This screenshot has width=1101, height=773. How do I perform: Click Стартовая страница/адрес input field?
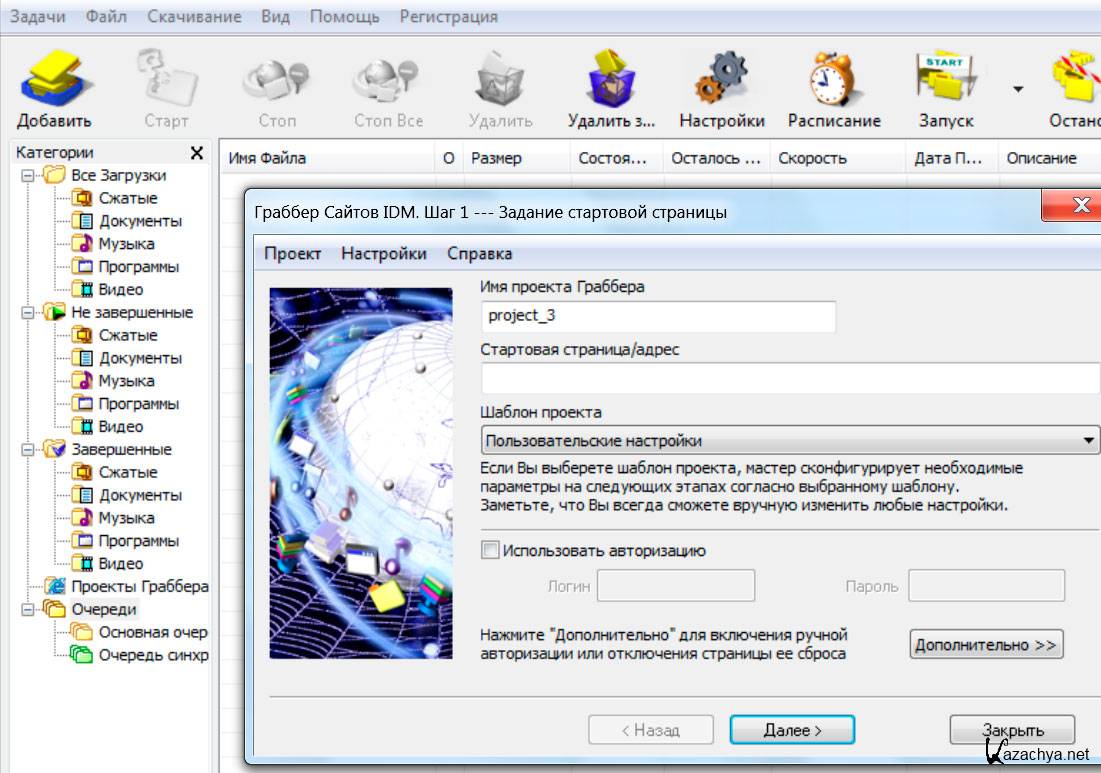point(790,380)
